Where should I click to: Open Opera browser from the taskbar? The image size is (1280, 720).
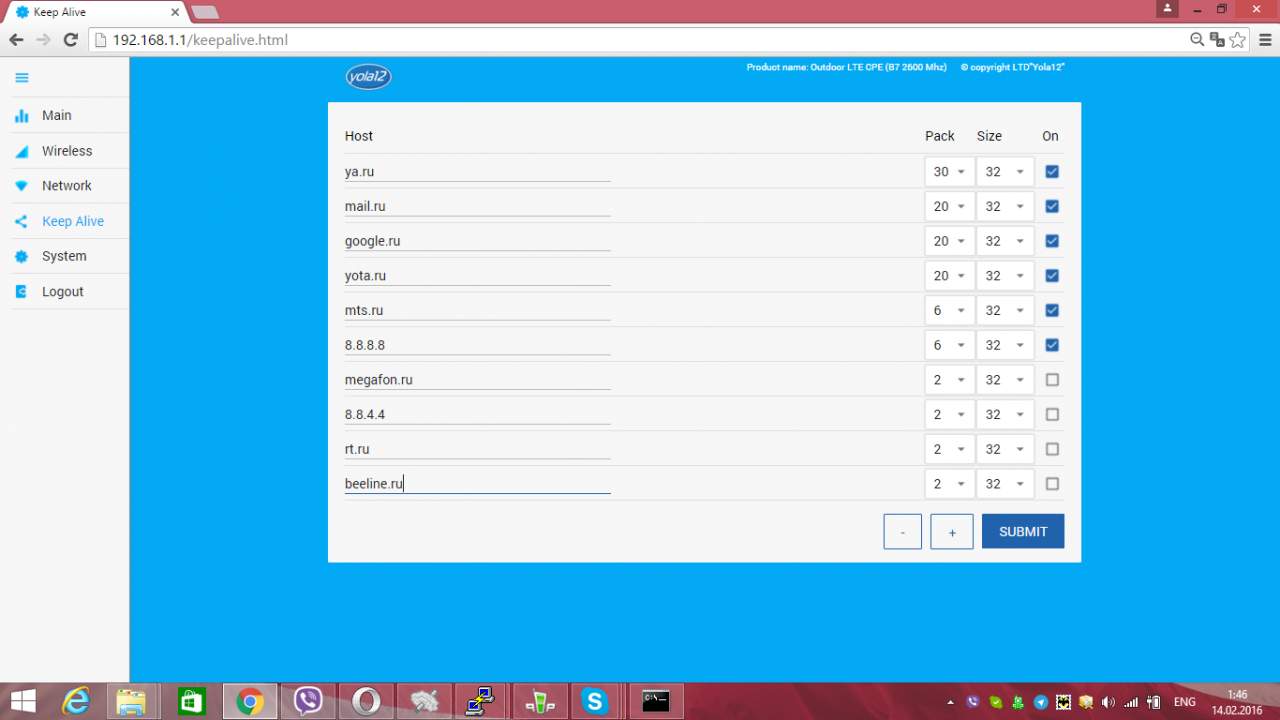366,701
